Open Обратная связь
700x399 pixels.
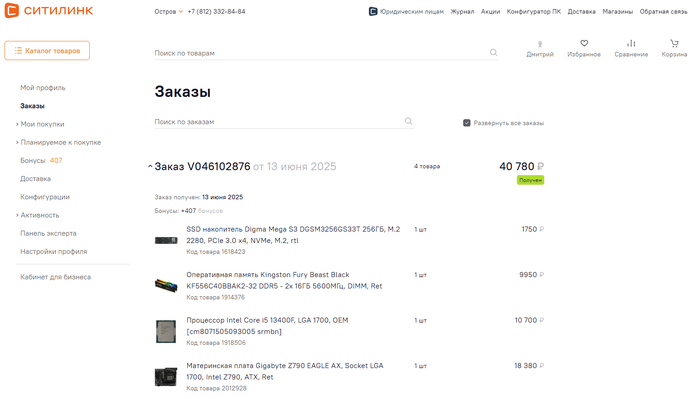pyautogui.click(x=663, y=12)
